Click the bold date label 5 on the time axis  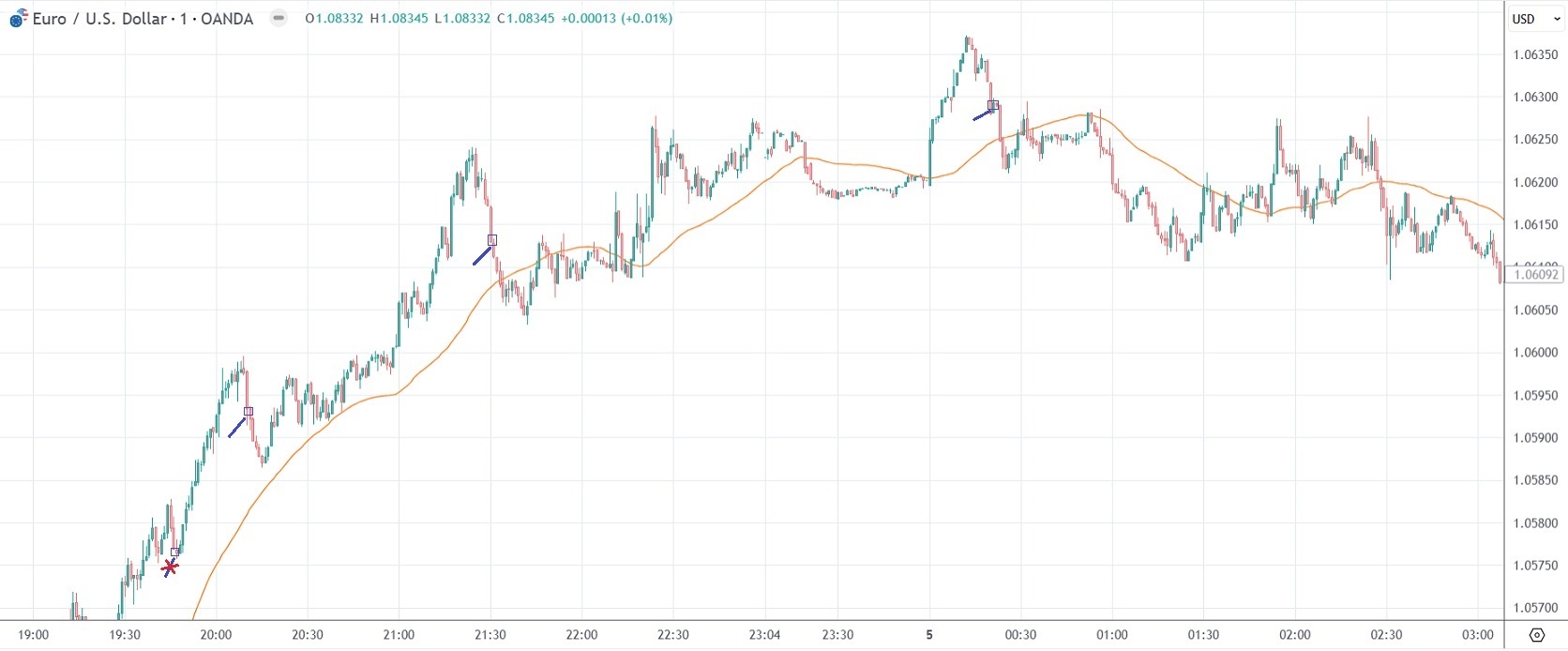(929, 635)
